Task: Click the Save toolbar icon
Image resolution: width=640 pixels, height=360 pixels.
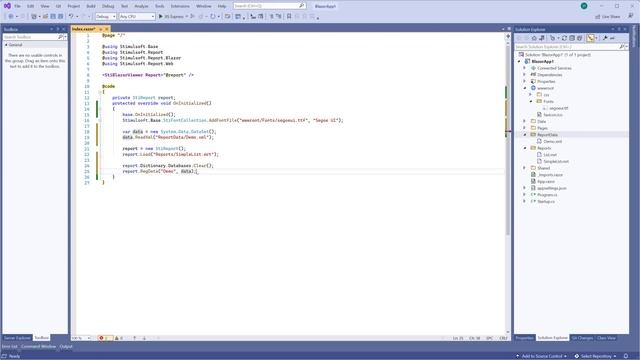Action: pos(53,16)
